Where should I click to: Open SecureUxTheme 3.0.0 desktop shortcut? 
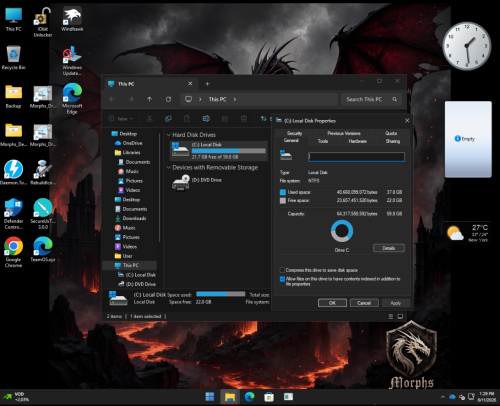(43, 214)
